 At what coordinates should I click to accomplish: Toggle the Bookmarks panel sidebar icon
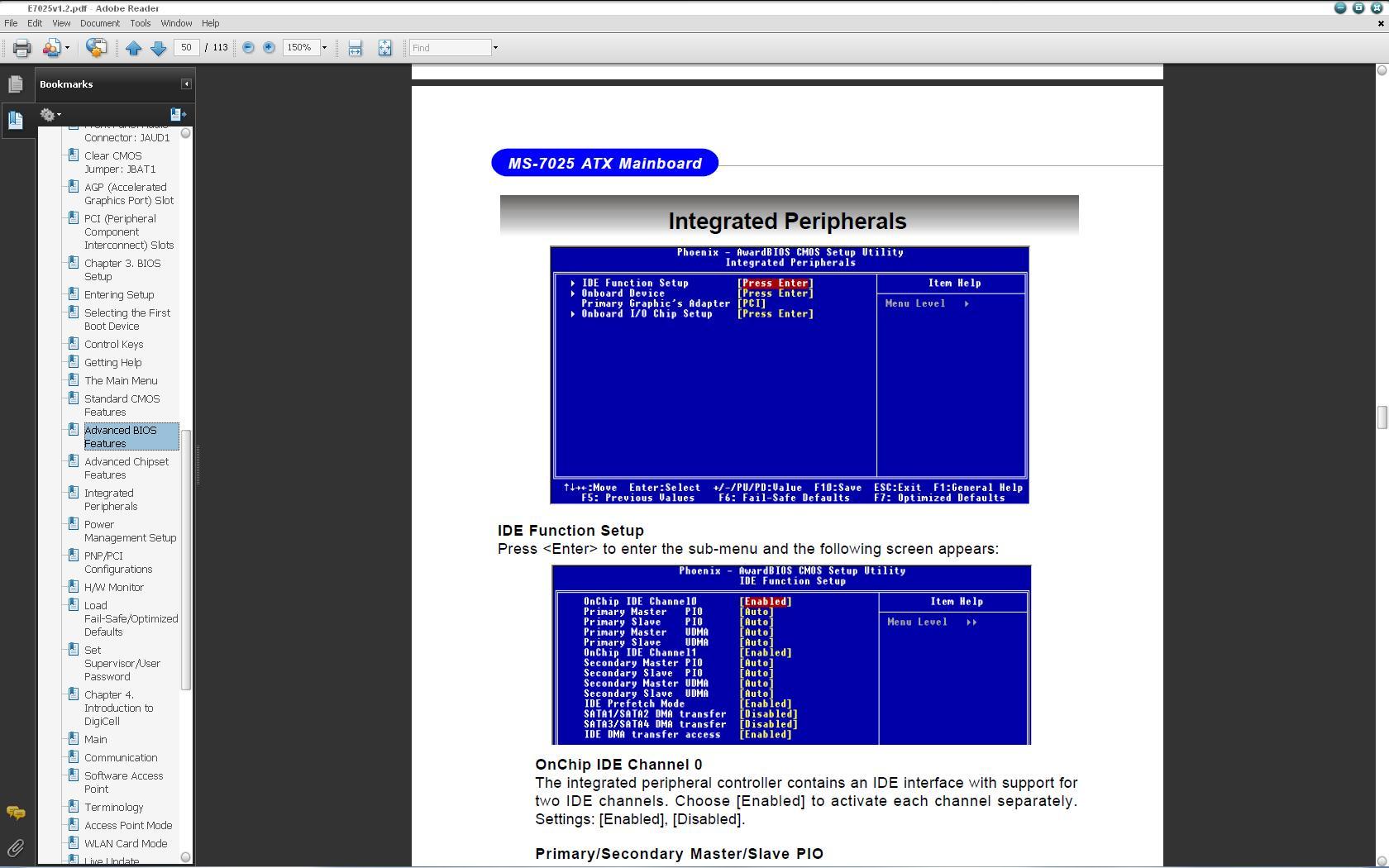pos(15,120)
